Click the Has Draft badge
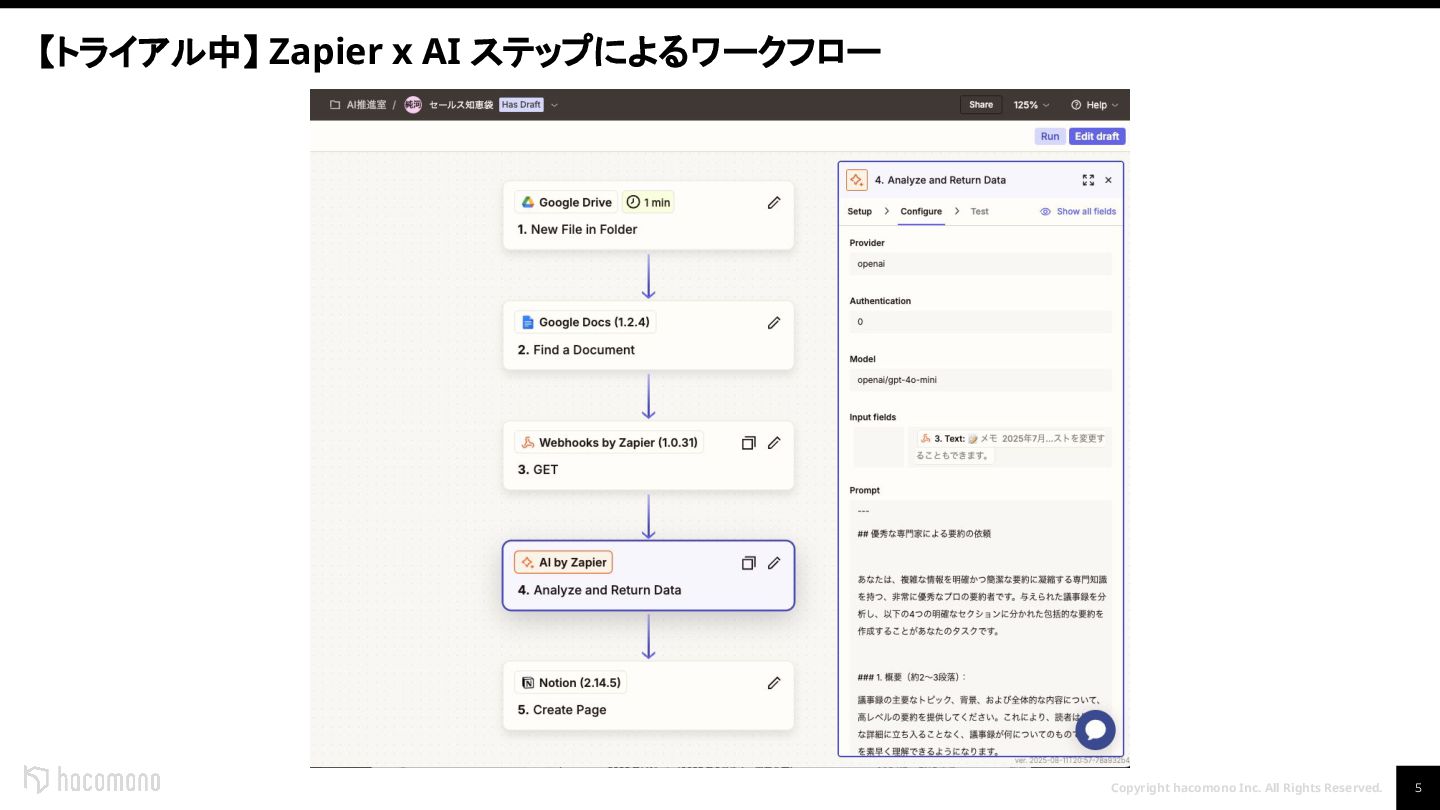 (521, 104)
